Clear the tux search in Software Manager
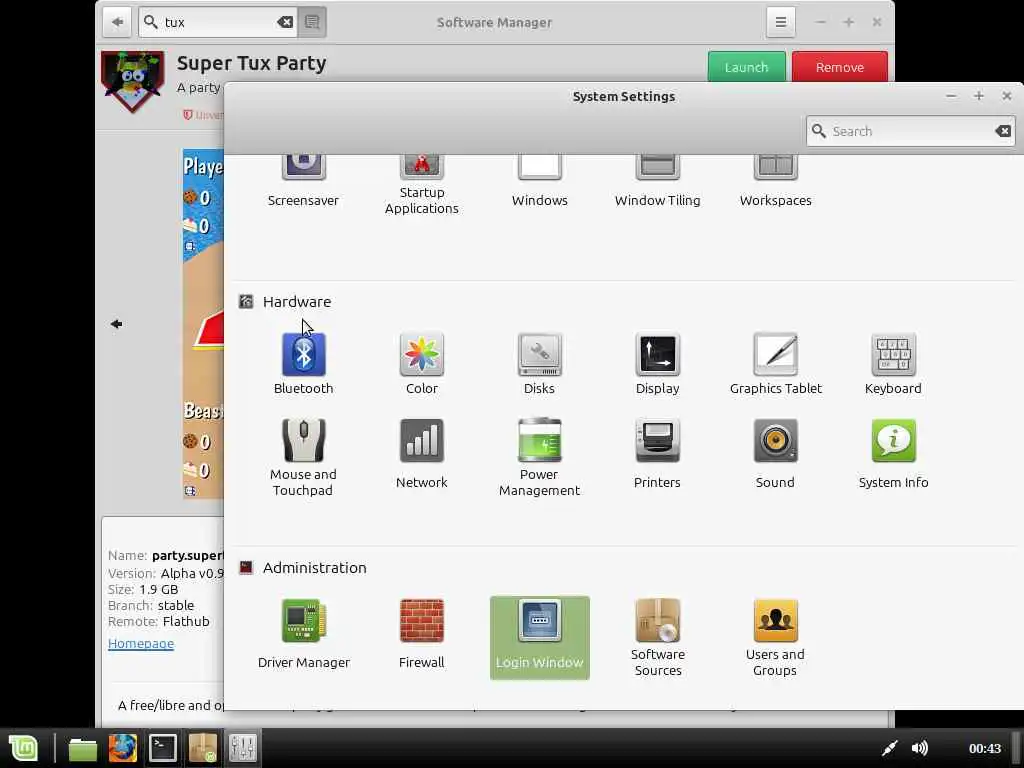 pyautogui.click(x=285, y=22)
